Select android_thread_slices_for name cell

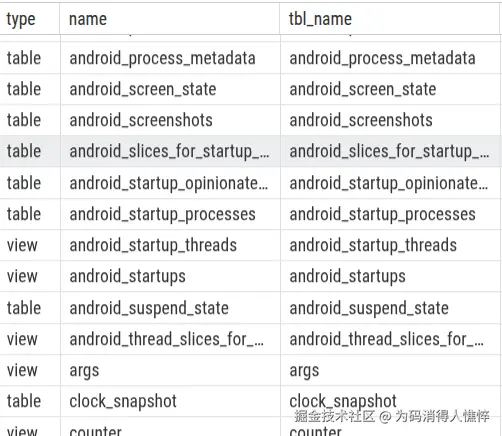pyautogui.click(x=167, y=339)
